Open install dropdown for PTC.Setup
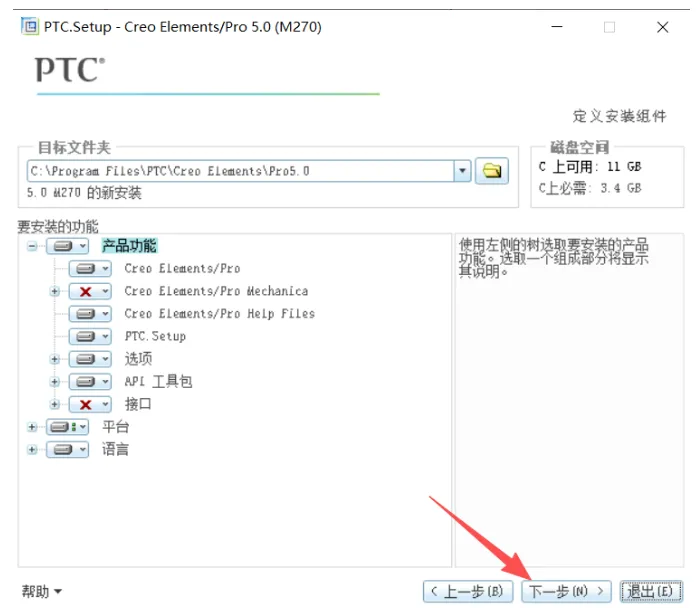698x608 pixels. 90,336
